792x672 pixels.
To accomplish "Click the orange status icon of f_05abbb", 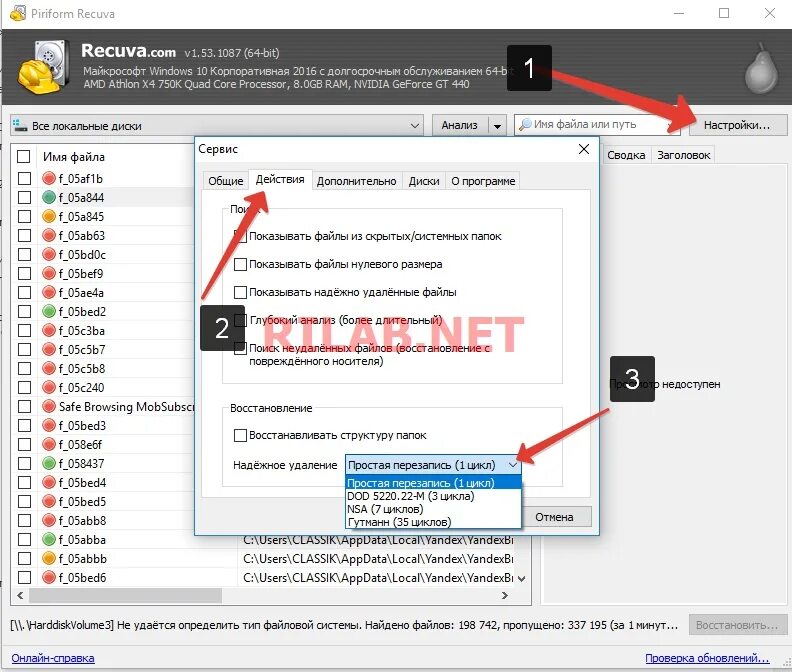I will click(x=48, y=558).
